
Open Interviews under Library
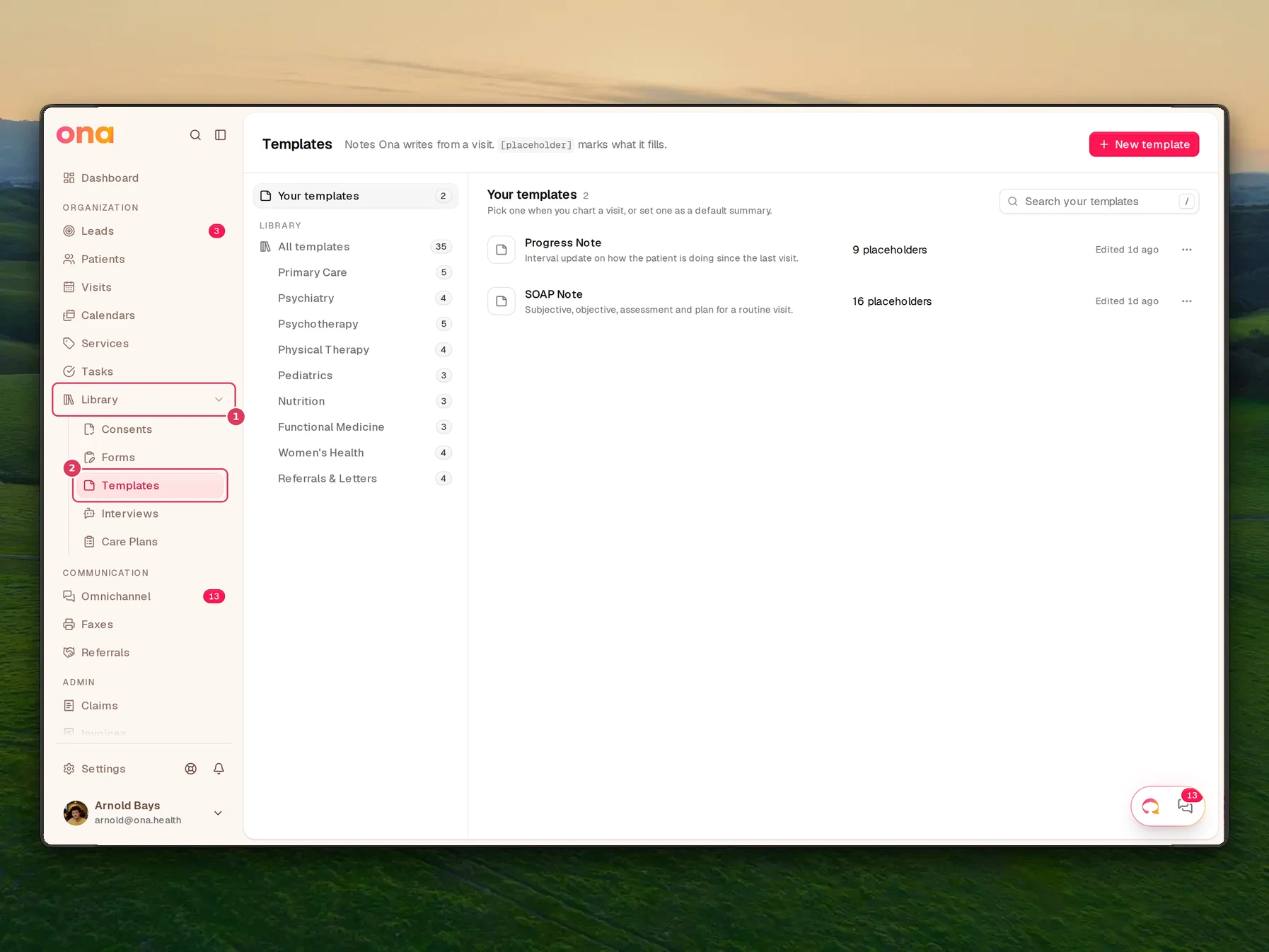point(151,513)
